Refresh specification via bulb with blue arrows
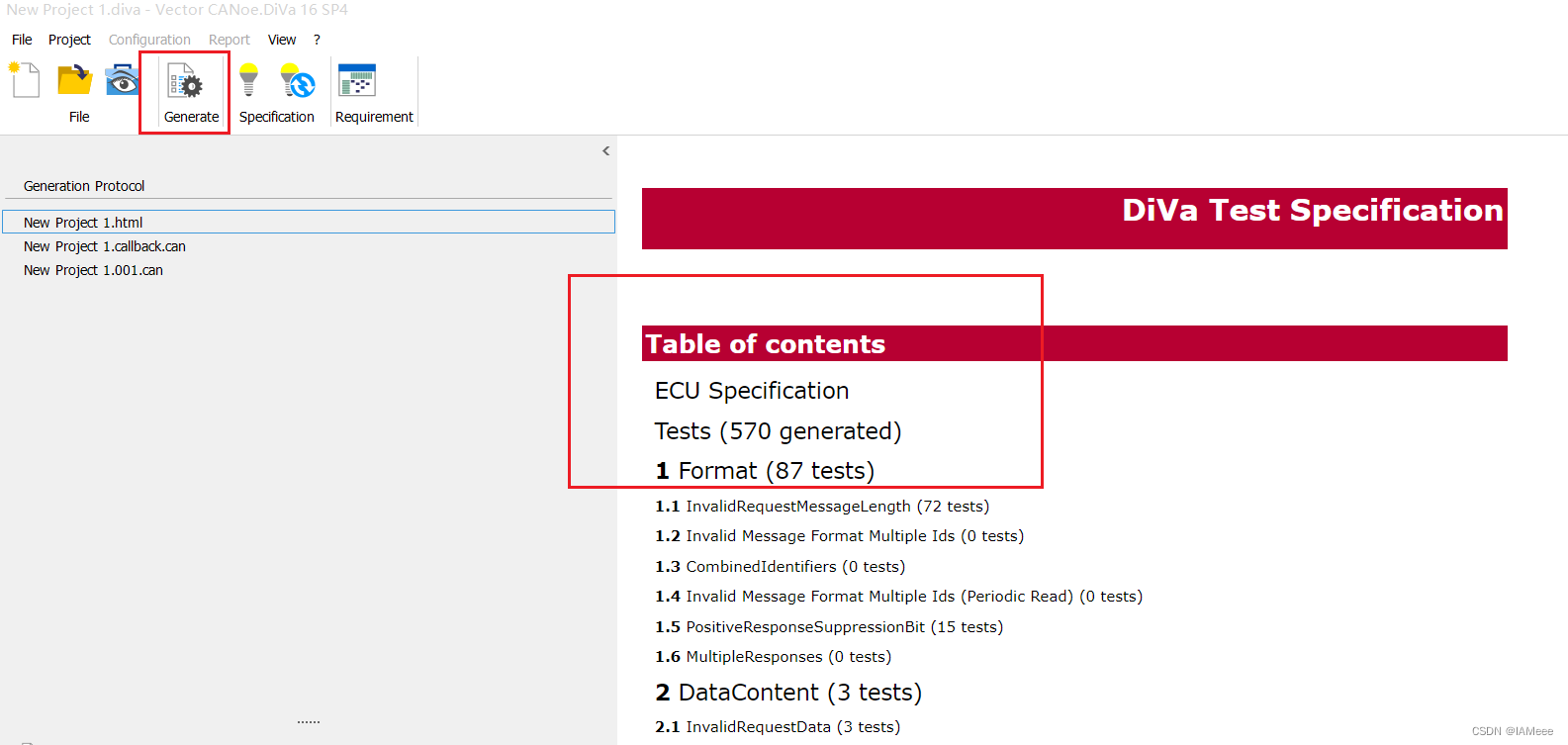The image size is (1568, 745). [297, 80]
